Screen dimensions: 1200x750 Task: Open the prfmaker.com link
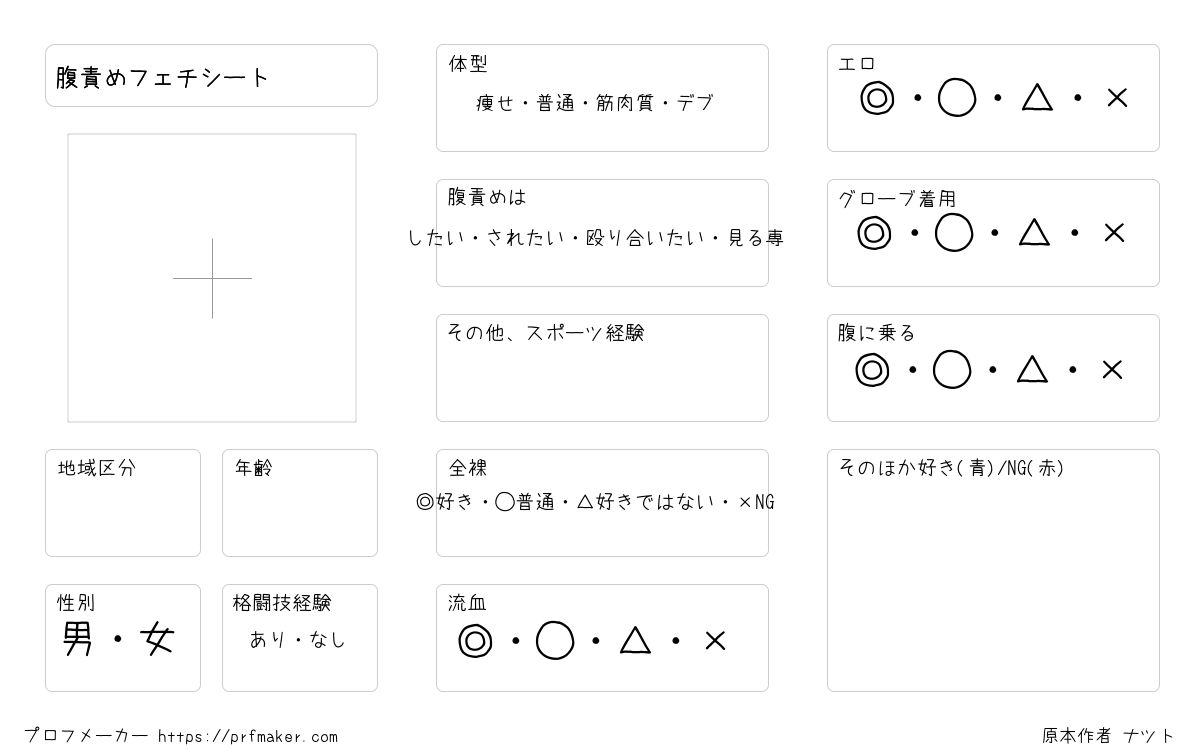(248, 737)
